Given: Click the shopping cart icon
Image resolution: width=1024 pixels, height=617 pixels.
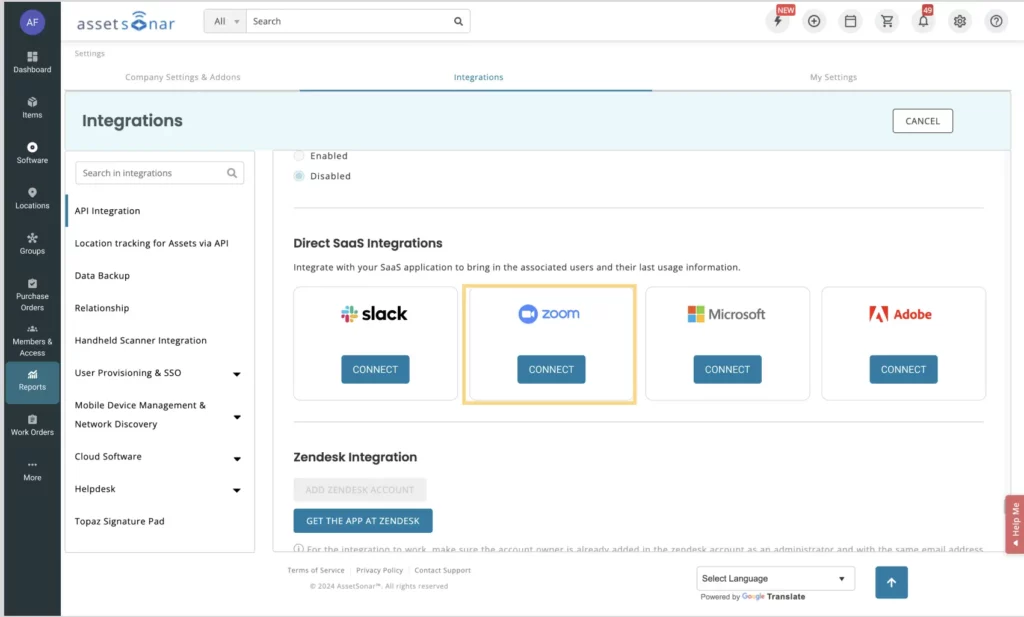Looking at the screenshot, I should [x=886, y=21].
